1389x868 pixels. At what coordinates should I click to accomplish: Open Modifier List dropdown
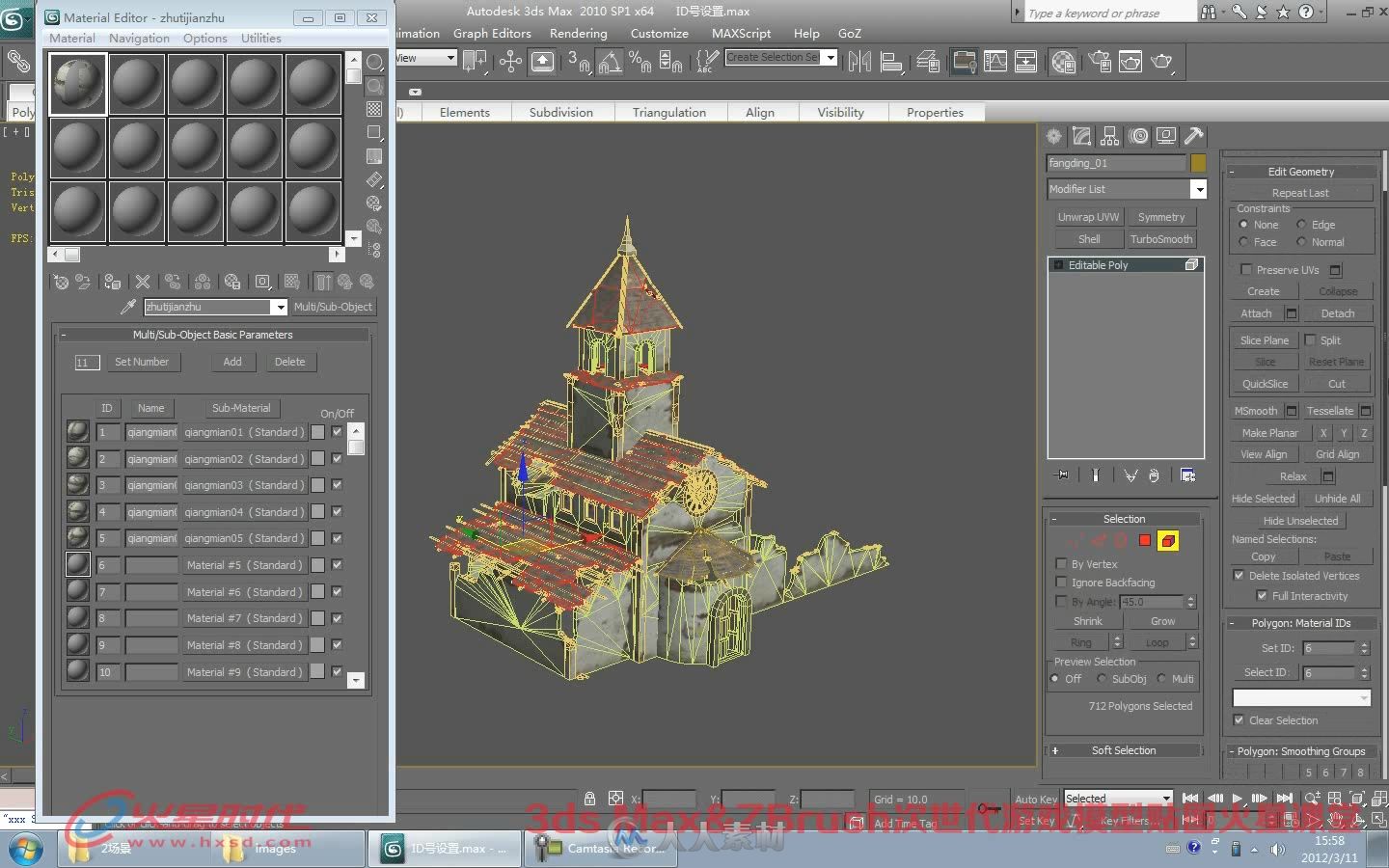click(x=1198, y=189)
